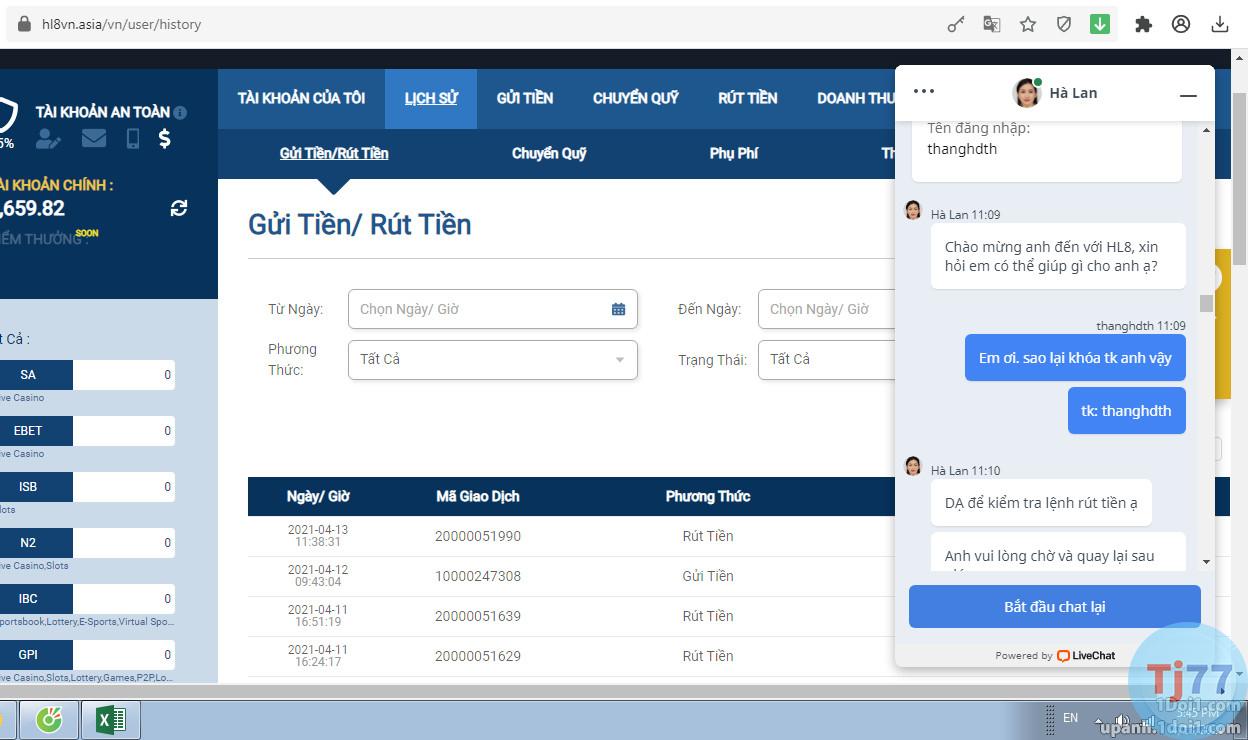Click the browser extensions puzzle icon
Image resolution: width=1248 pixels, height=740 pixels.
click(1143, 25)
